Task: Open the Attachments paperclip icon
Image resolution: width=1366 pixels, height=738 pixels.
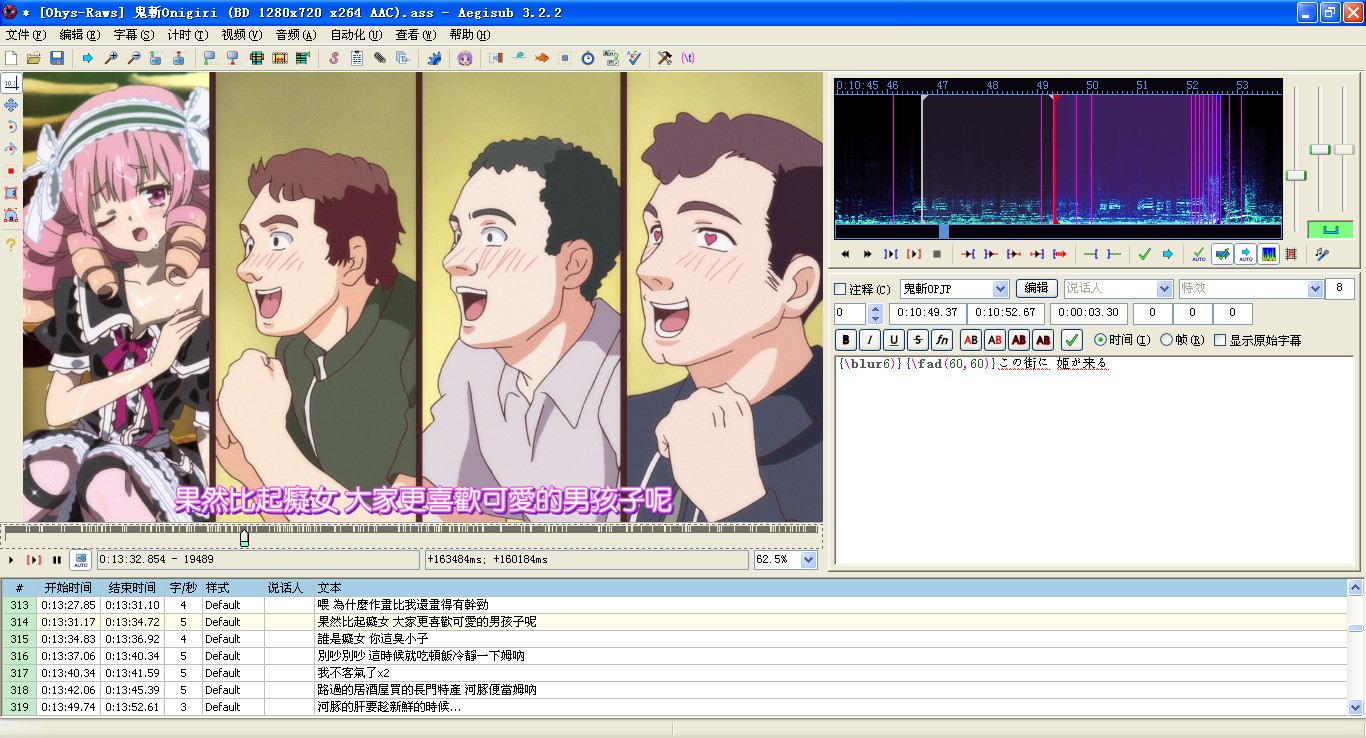Action: coord(380,58)
